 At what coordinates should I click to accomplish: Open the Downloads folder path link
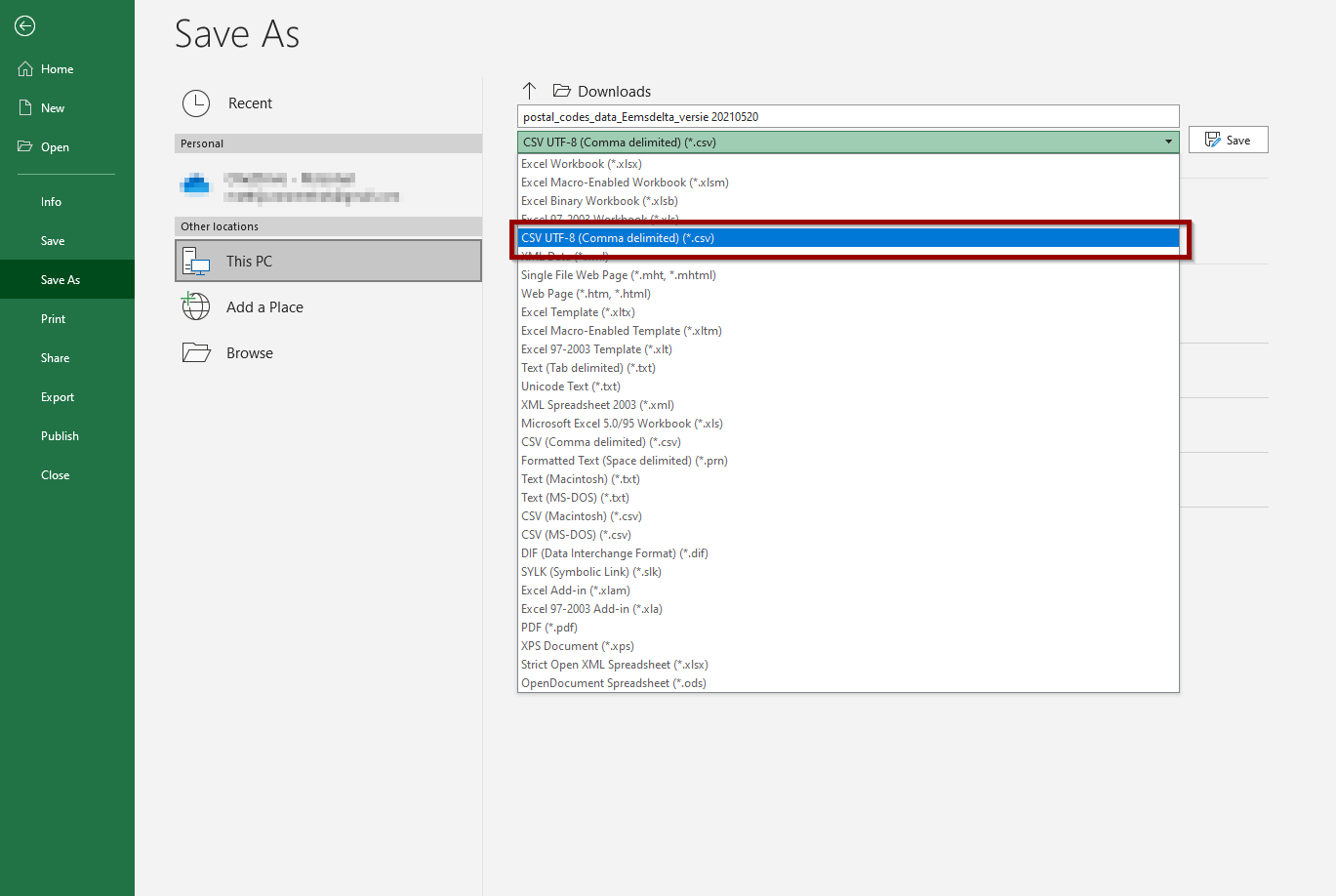(x=614, y=92)
